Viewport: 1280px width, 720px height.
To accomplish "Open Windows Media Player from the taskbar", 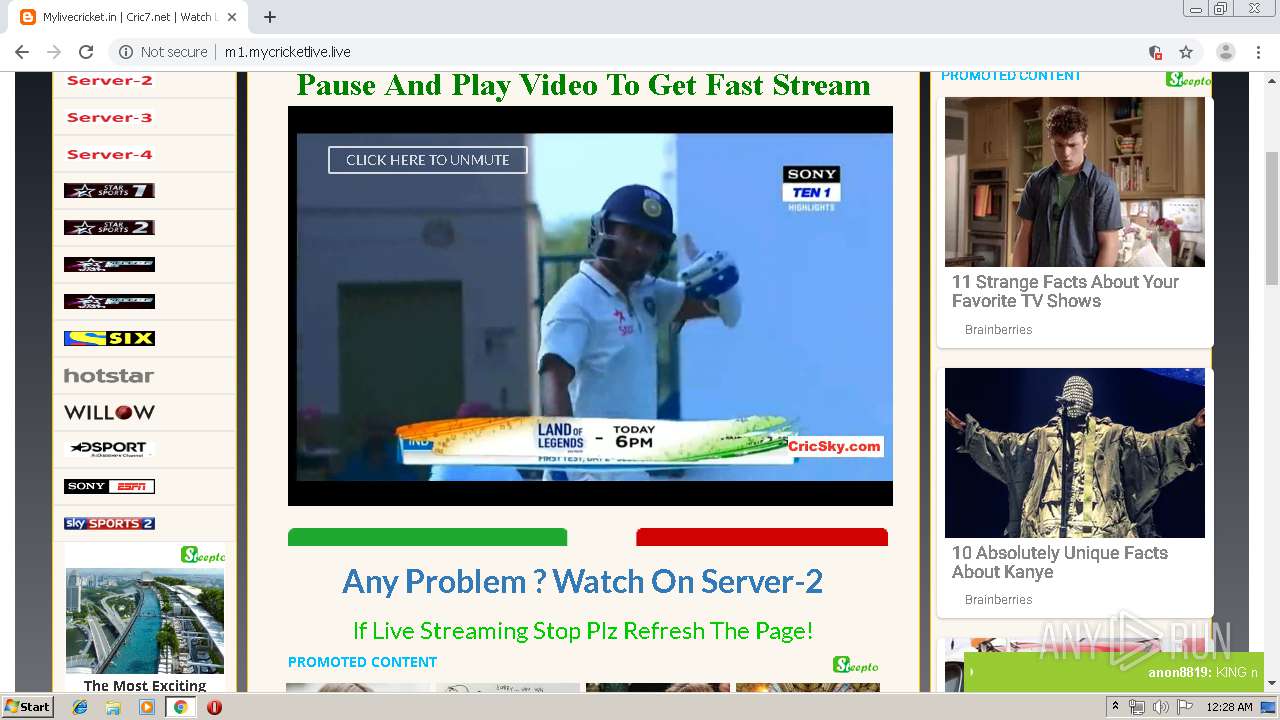I will [x=147, y=707].
